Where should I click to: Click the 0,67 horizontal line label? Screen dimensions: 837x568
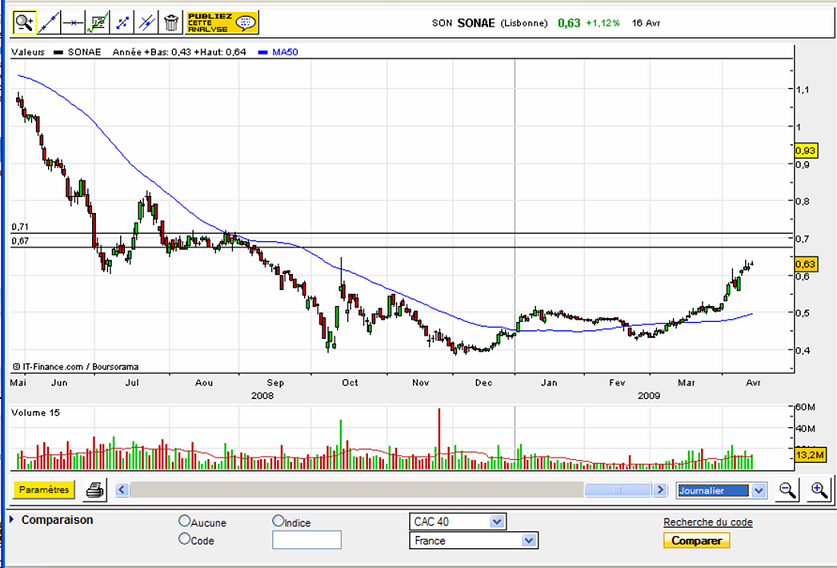[x=20, y=241]
